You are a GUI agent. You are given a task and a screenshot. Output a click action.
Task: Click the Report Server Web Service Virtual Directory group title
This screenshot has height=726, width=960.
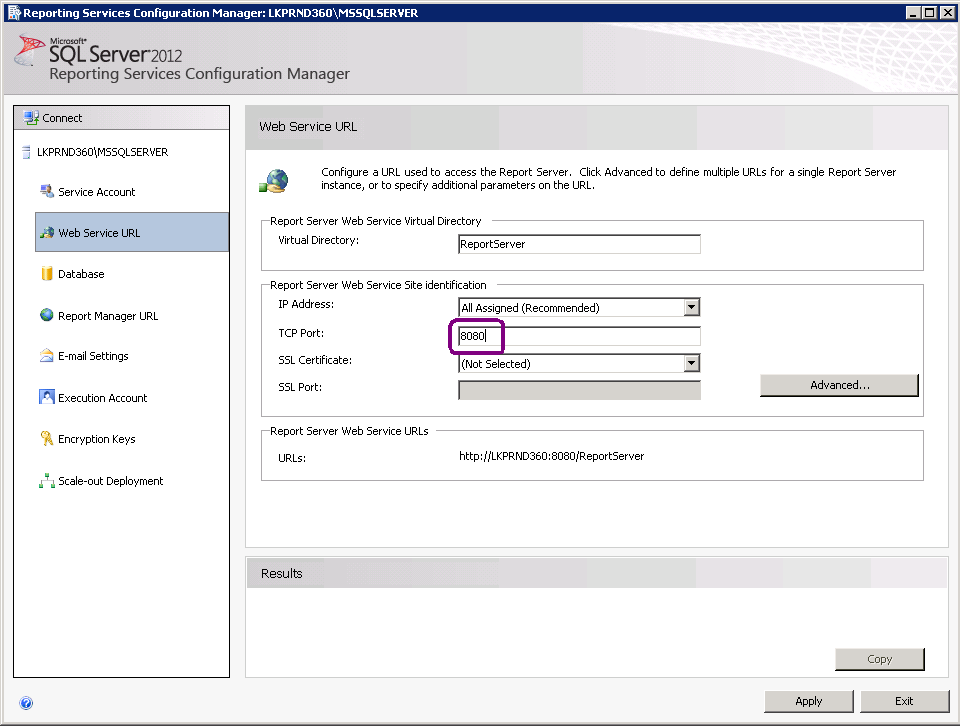(x=375, y=221)
